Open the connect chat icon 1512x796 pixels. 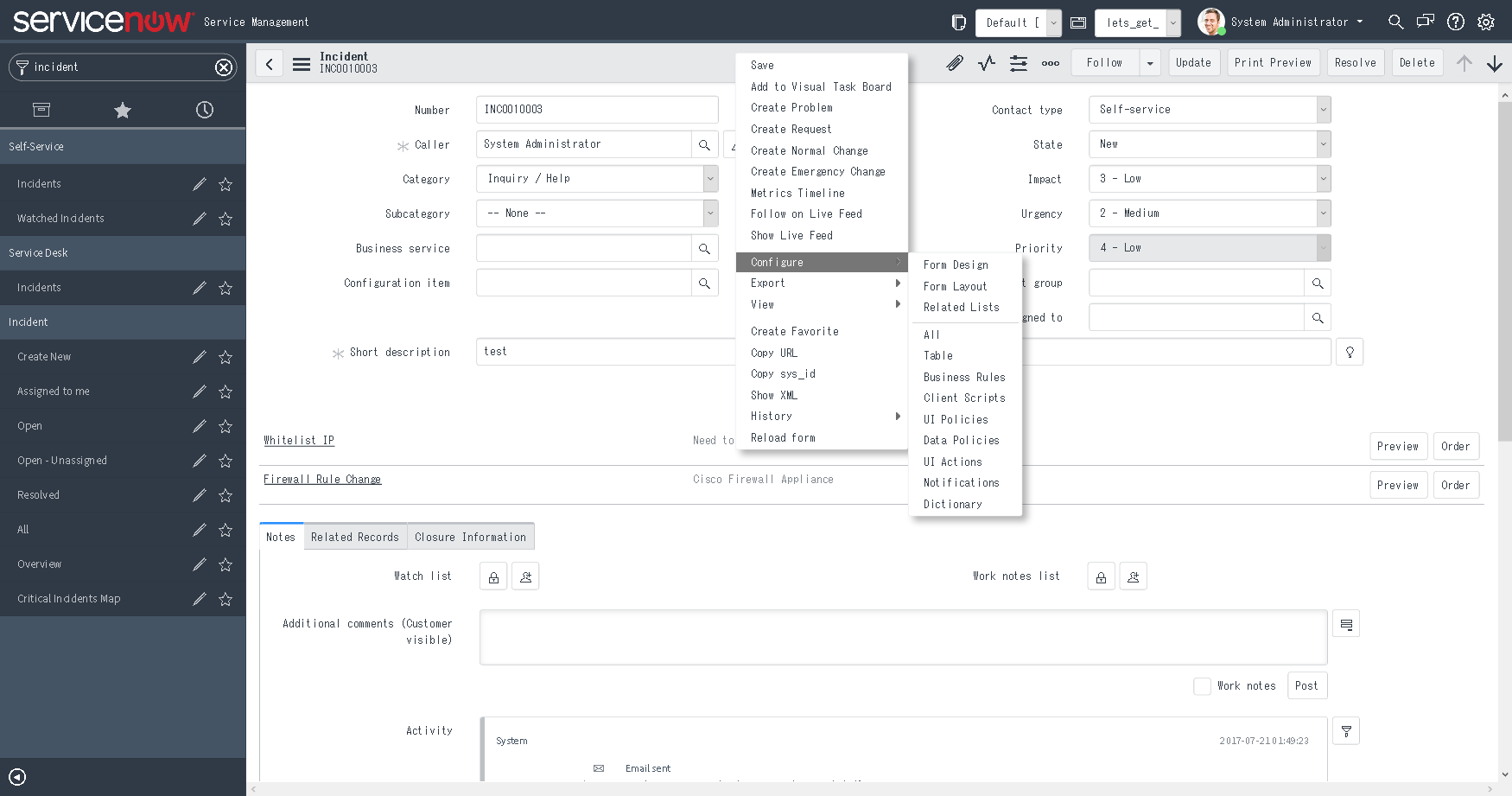click(x=1426, y=22)
